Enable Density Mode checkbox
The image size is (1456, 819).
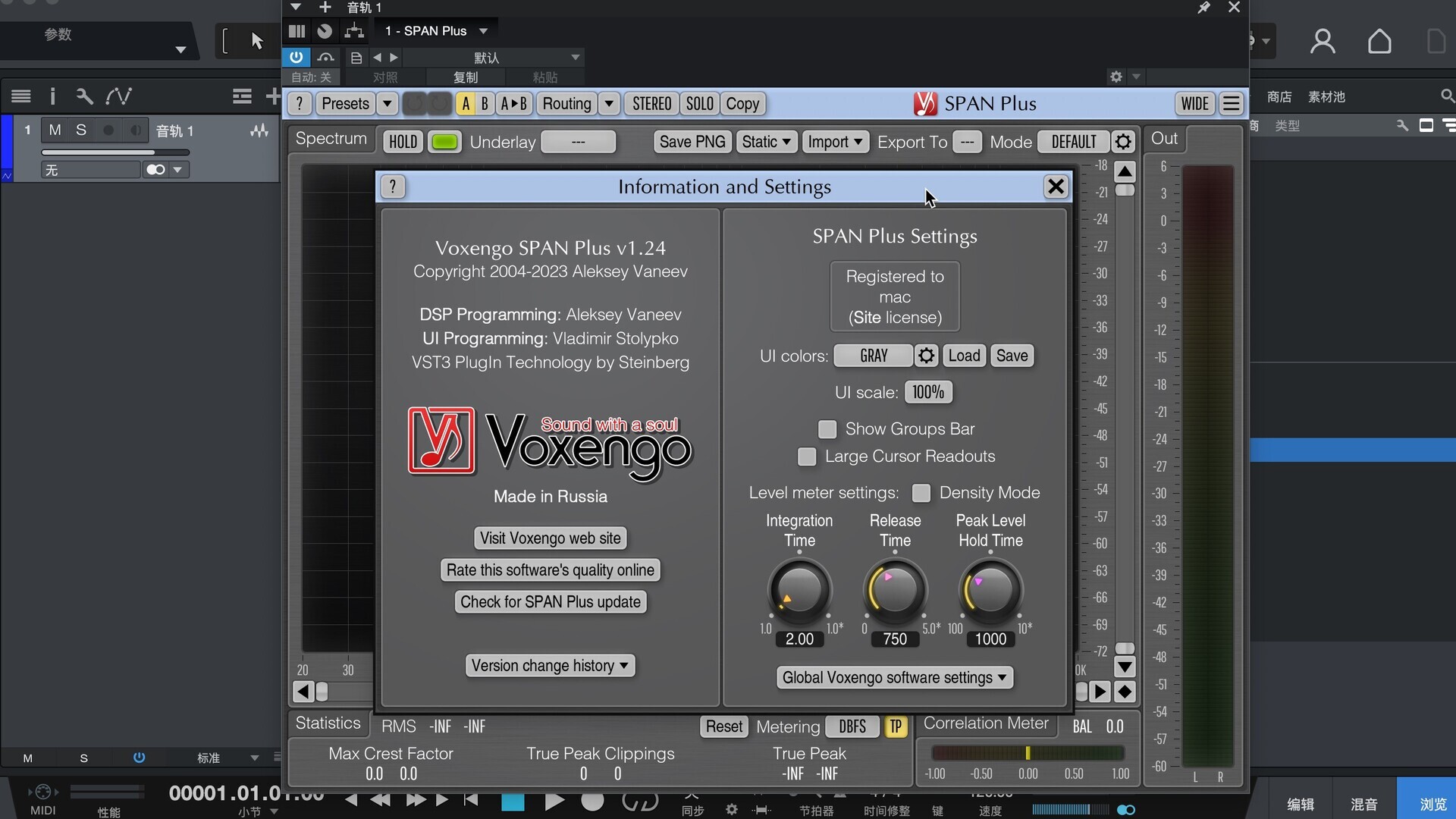point(921,493)
